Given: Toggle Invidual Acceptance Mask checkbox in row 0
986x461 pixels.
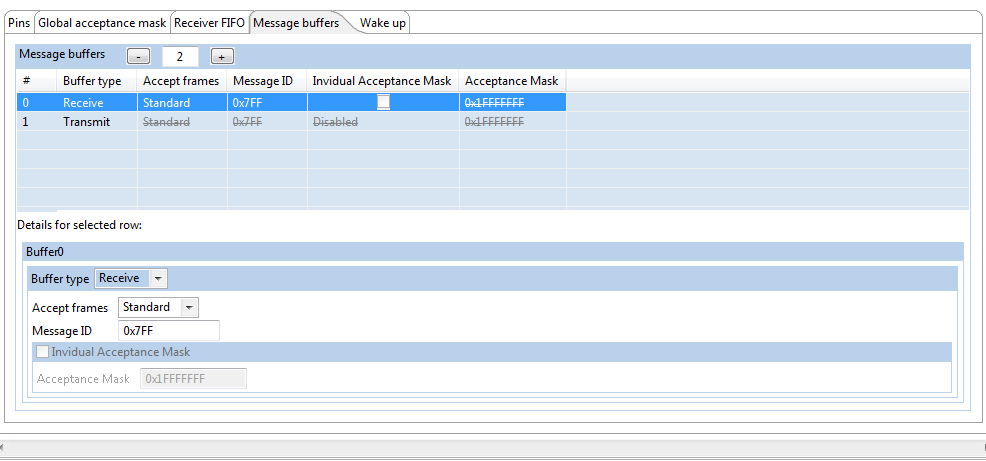Looking at the screenshot, I should tap(384, 103).
